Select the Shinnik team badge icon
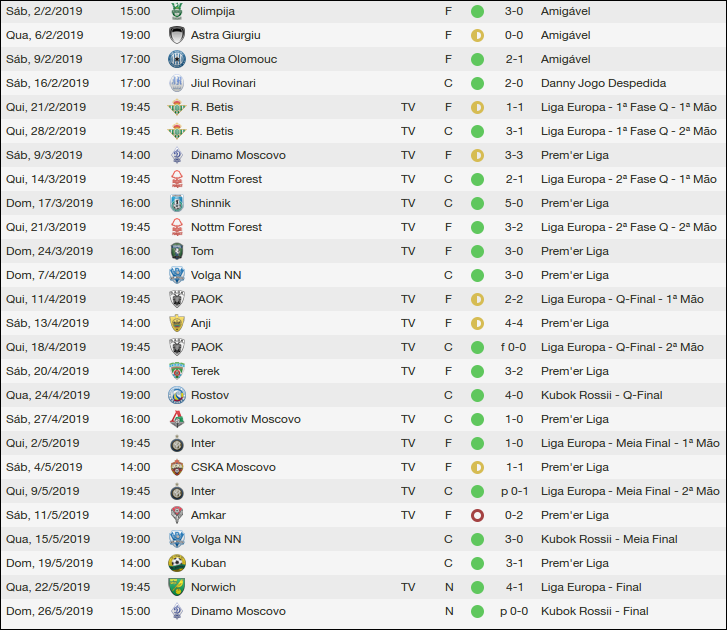This screenshot has width=727, height=630. [177, 203]
